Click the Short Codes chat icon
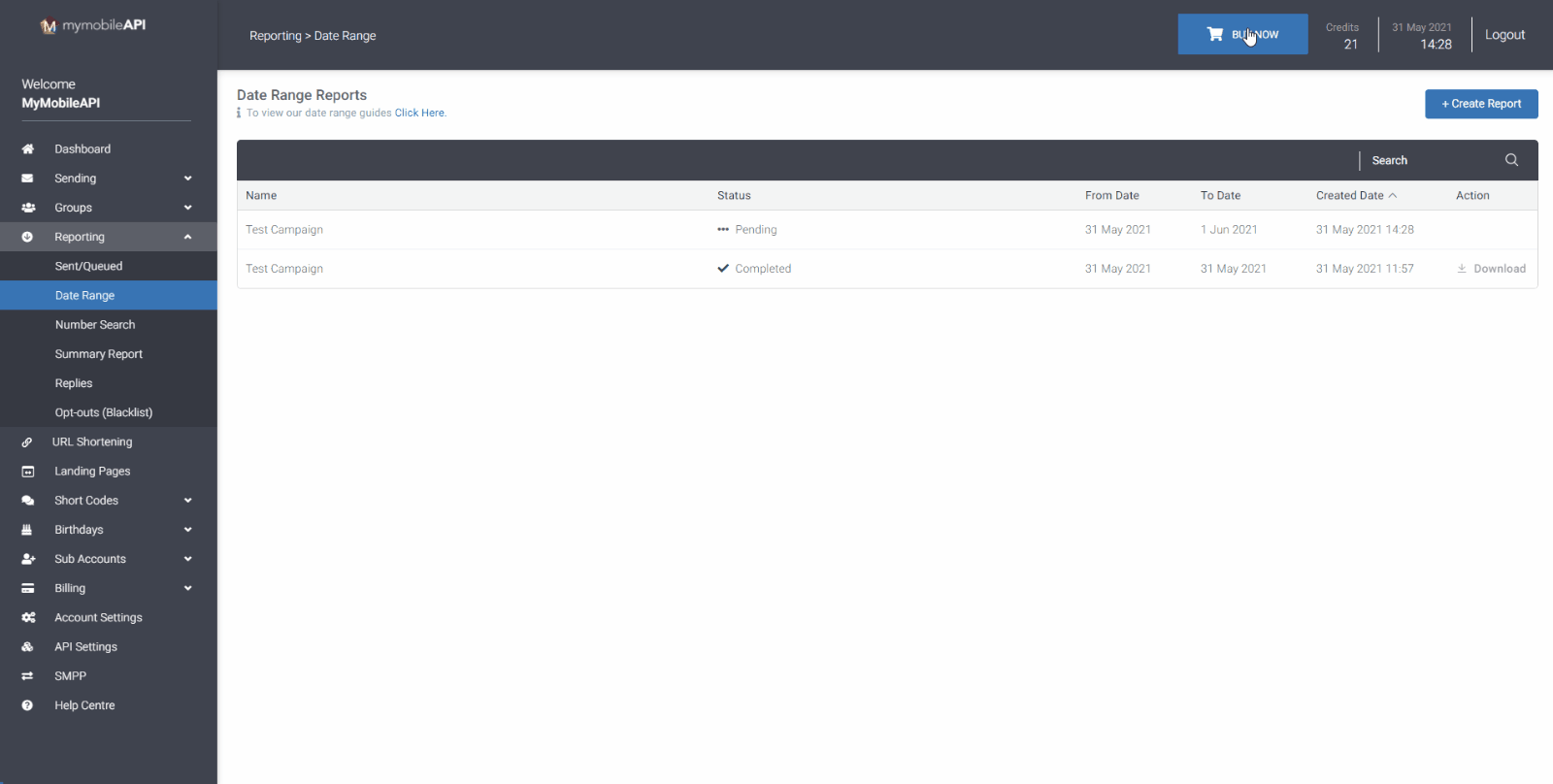 [x=27, y=501]
